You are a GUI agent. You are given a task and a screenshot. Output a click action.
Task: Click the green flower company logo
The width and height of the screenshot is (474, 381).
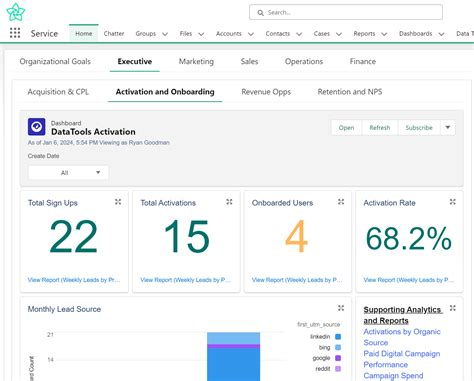pos(16,12)
